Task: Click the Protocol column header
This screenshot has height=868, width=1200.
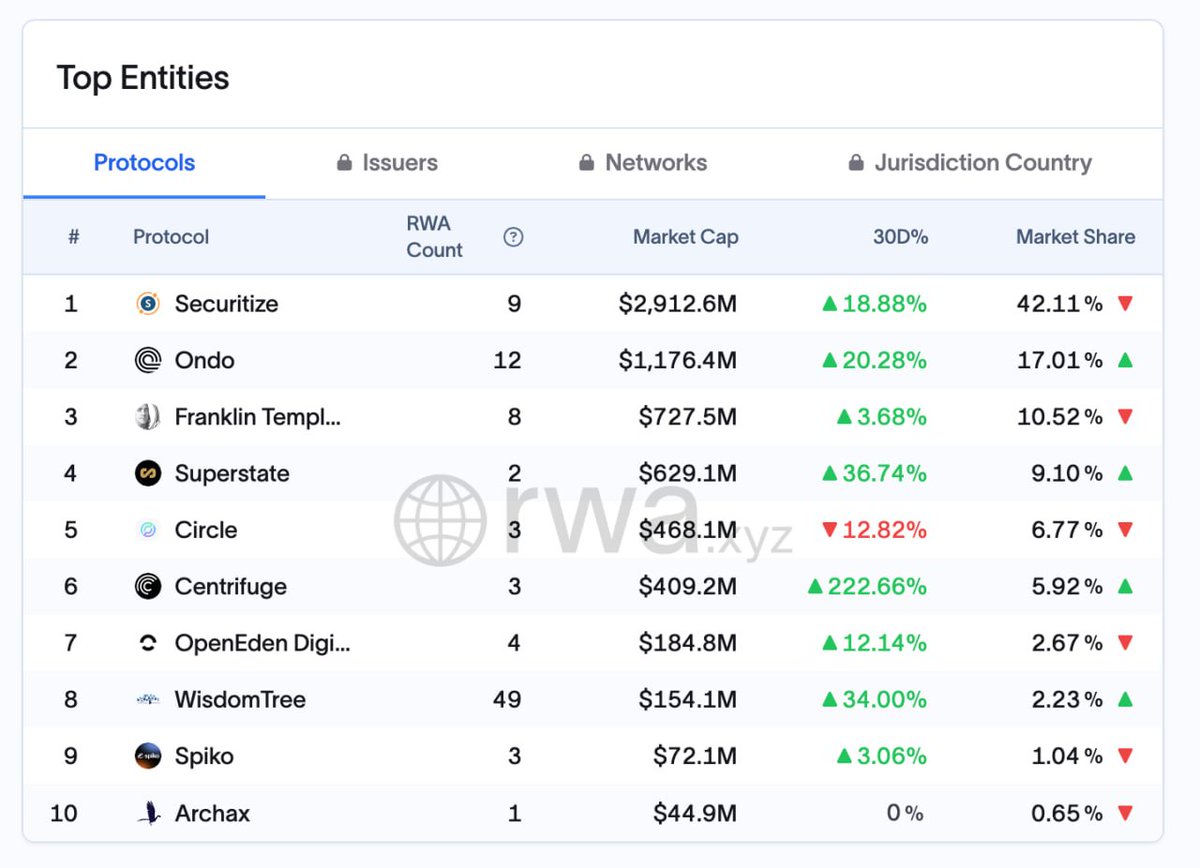Action: point(171,237)
